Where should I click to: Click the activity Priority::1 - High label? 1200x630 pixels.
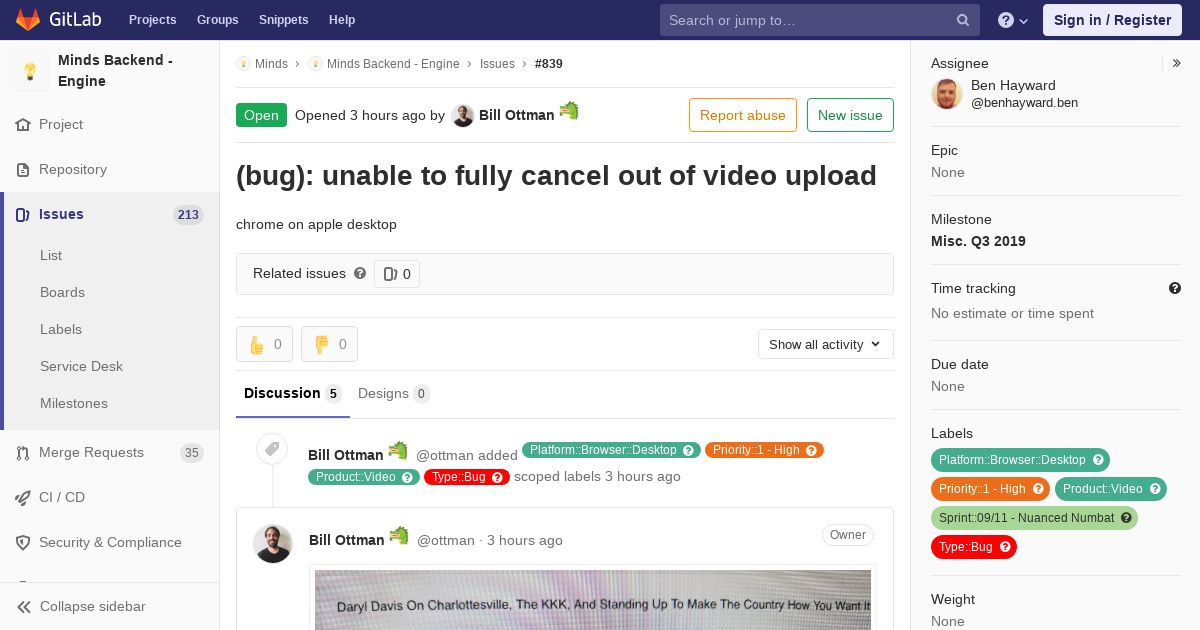click(764, 450)
